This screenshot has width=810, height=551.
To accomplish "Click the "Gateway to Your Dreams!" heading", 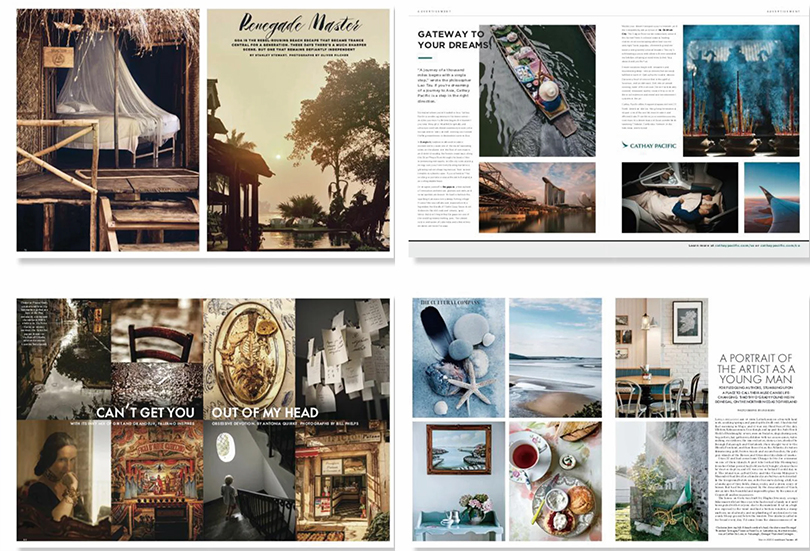I will point(450,40).
